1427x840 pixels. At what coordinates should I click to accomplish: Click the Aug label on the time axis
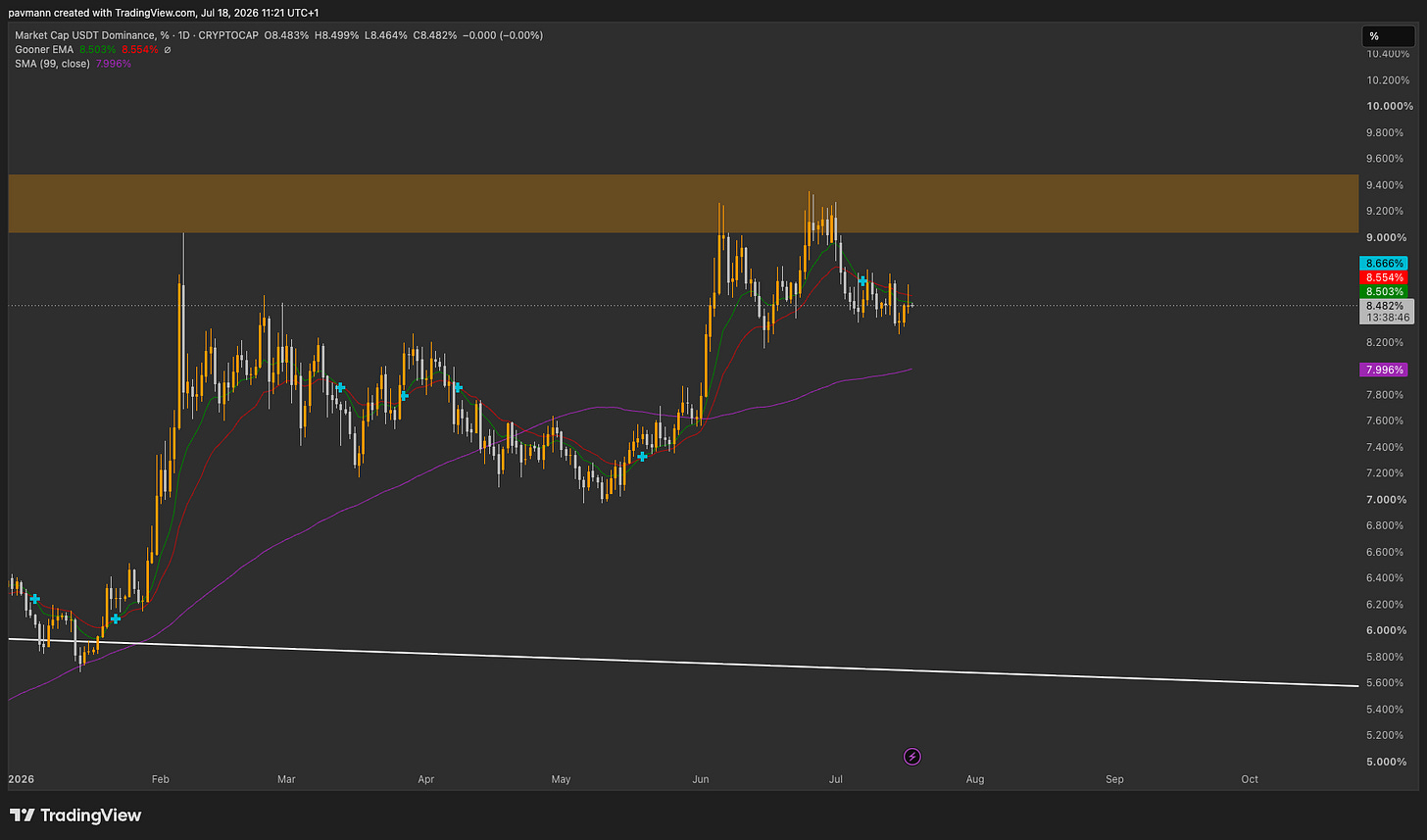click(x=975, y=779)
